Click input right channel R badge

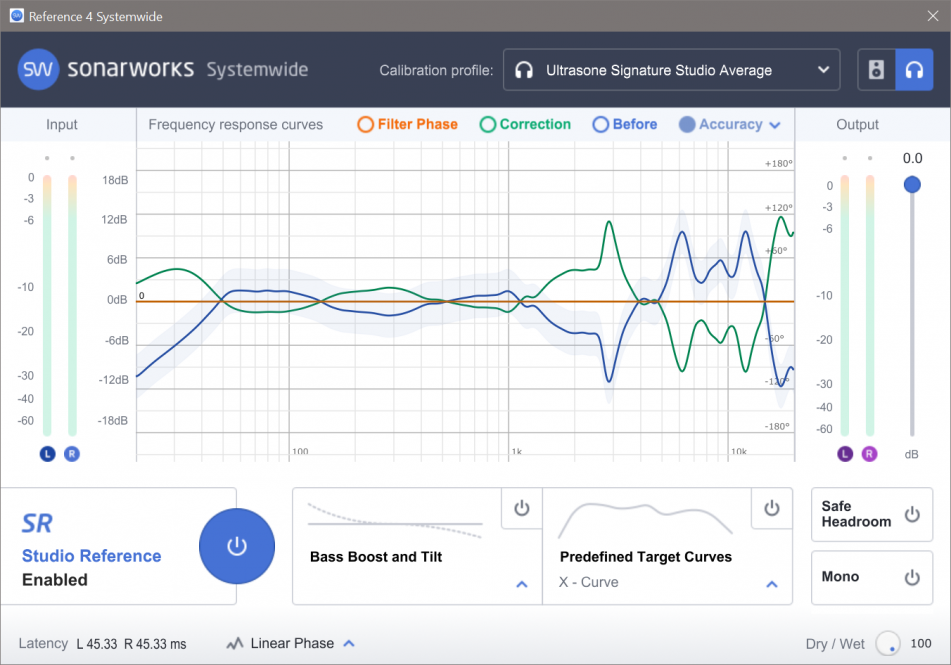coord(72,454)
